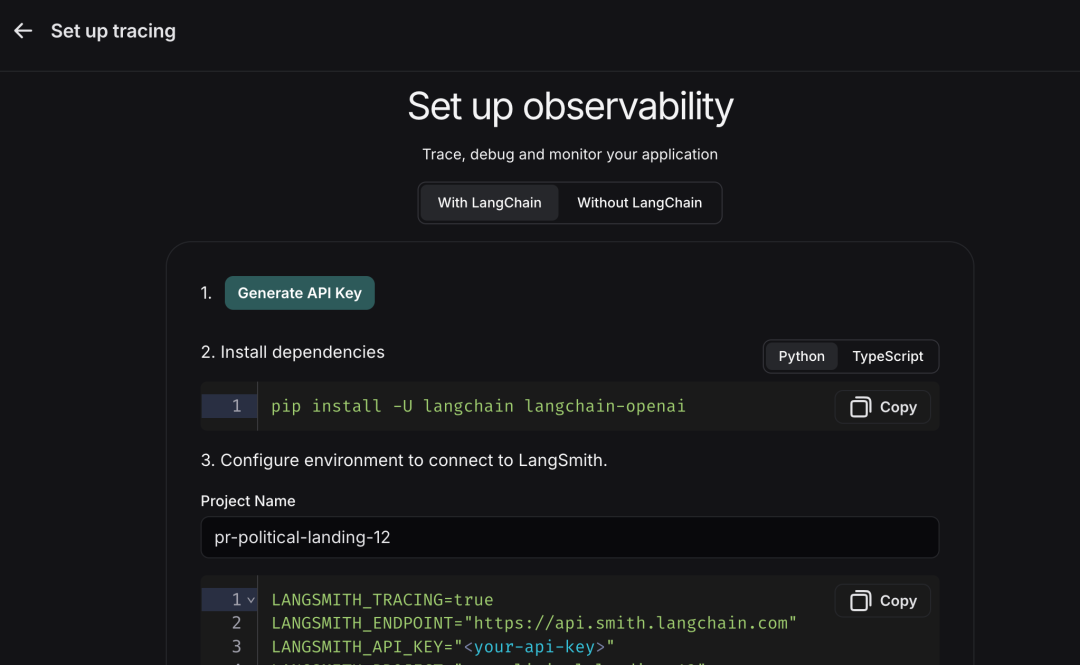Image resolution: width=1080 pixels, height=665 pixels.
Task: Click the api.smith.langchain.com endpoint URL
Action: click(x=629, y=623)
